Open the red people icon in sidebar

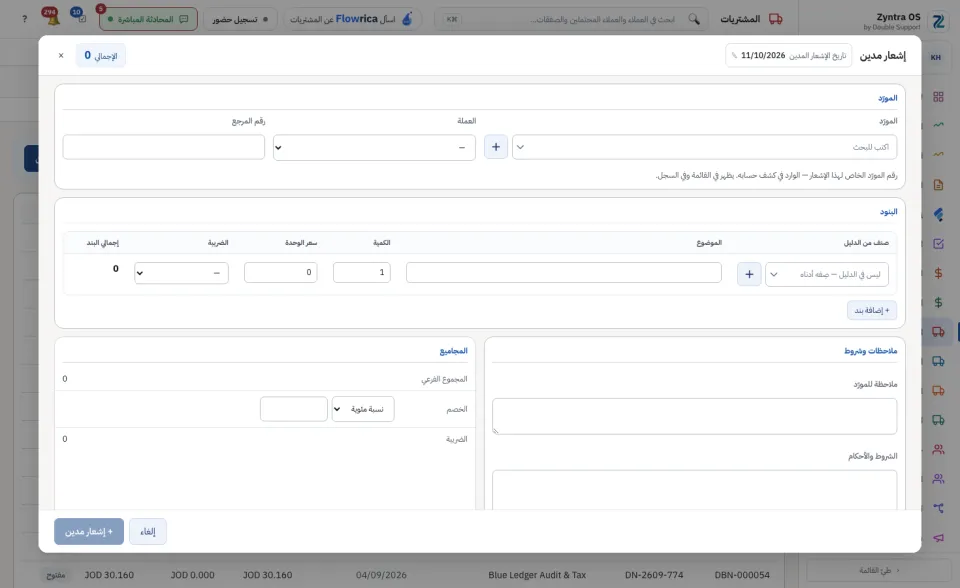tap(938, 450)
